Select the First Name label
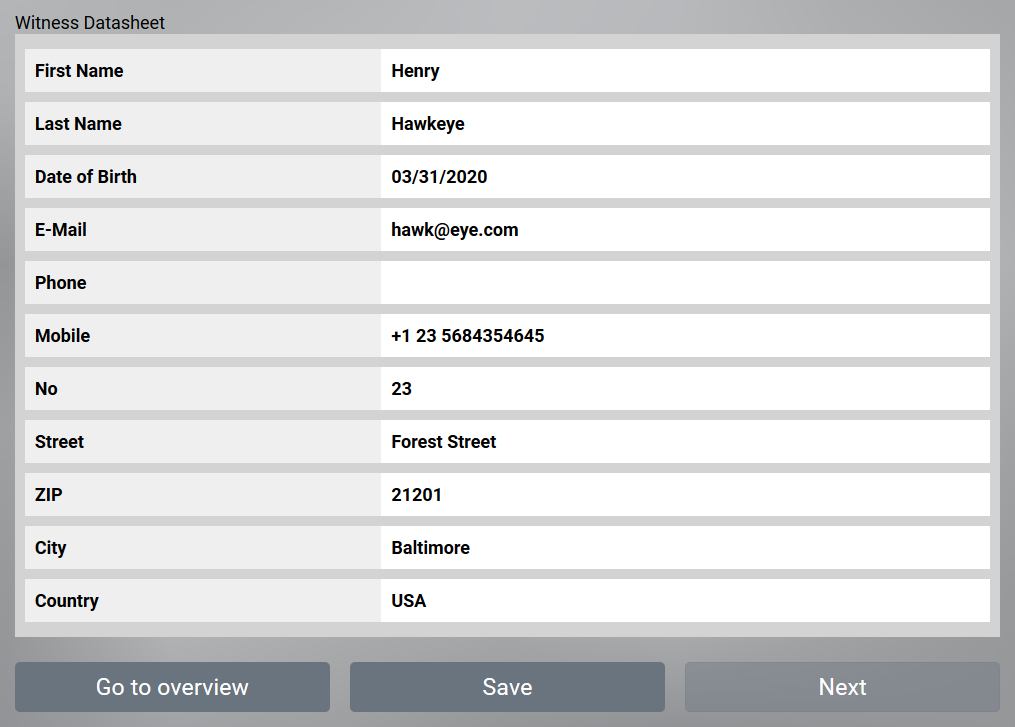This screenshot has width=1015, height=727. (x=79, y=71)
